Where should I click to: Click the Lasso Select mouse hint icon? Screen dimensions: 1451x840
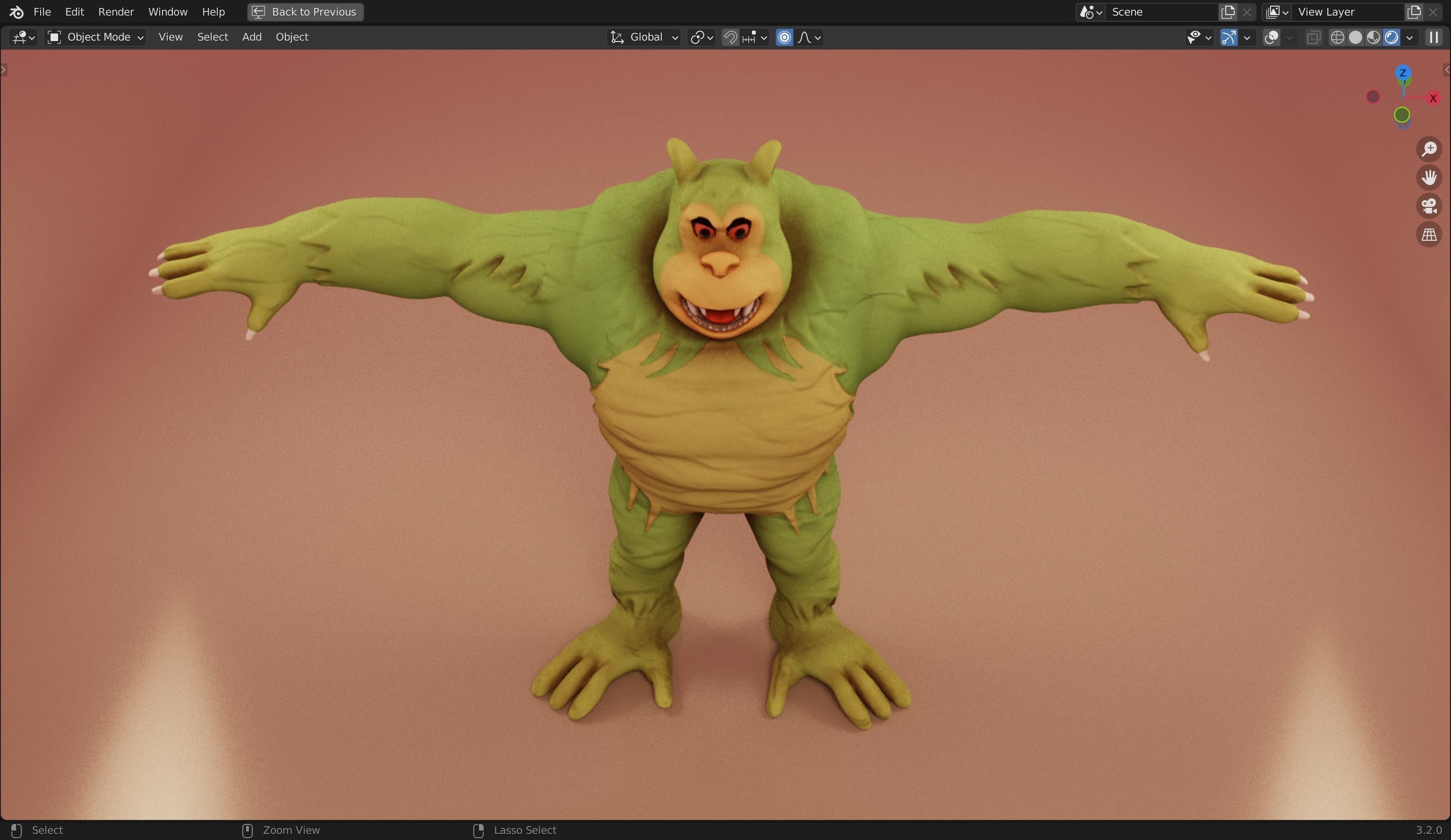point(478,830)
